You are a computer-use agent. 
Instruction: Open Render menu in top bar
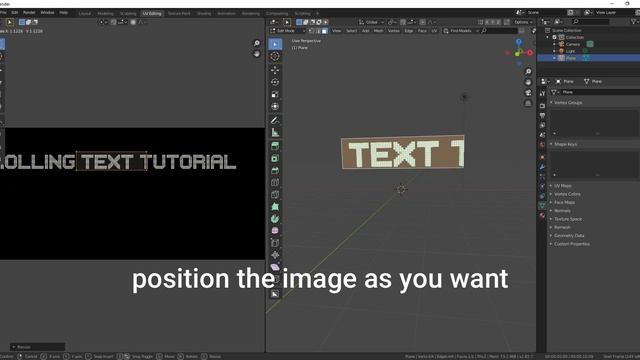click(29, 13)
